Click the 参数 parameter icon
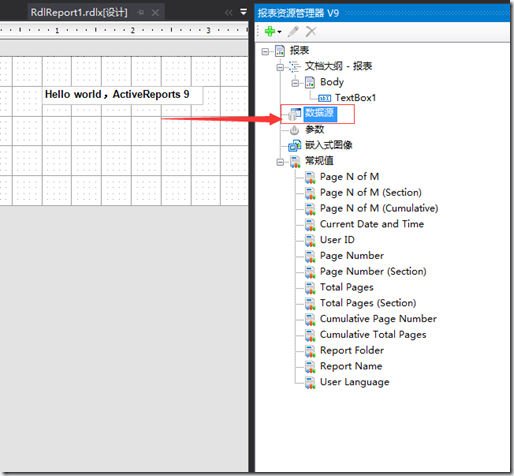Viewport: 514px width, 476px height. pyautogui.click(x=294, y=130)
